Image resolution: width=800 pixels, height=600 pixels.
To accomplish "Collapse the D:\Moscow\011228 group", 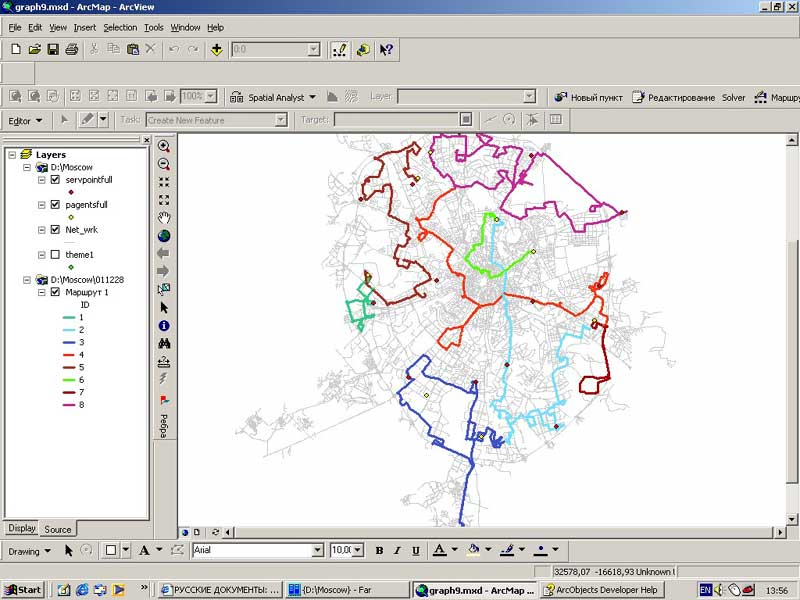I will [27, 280].
